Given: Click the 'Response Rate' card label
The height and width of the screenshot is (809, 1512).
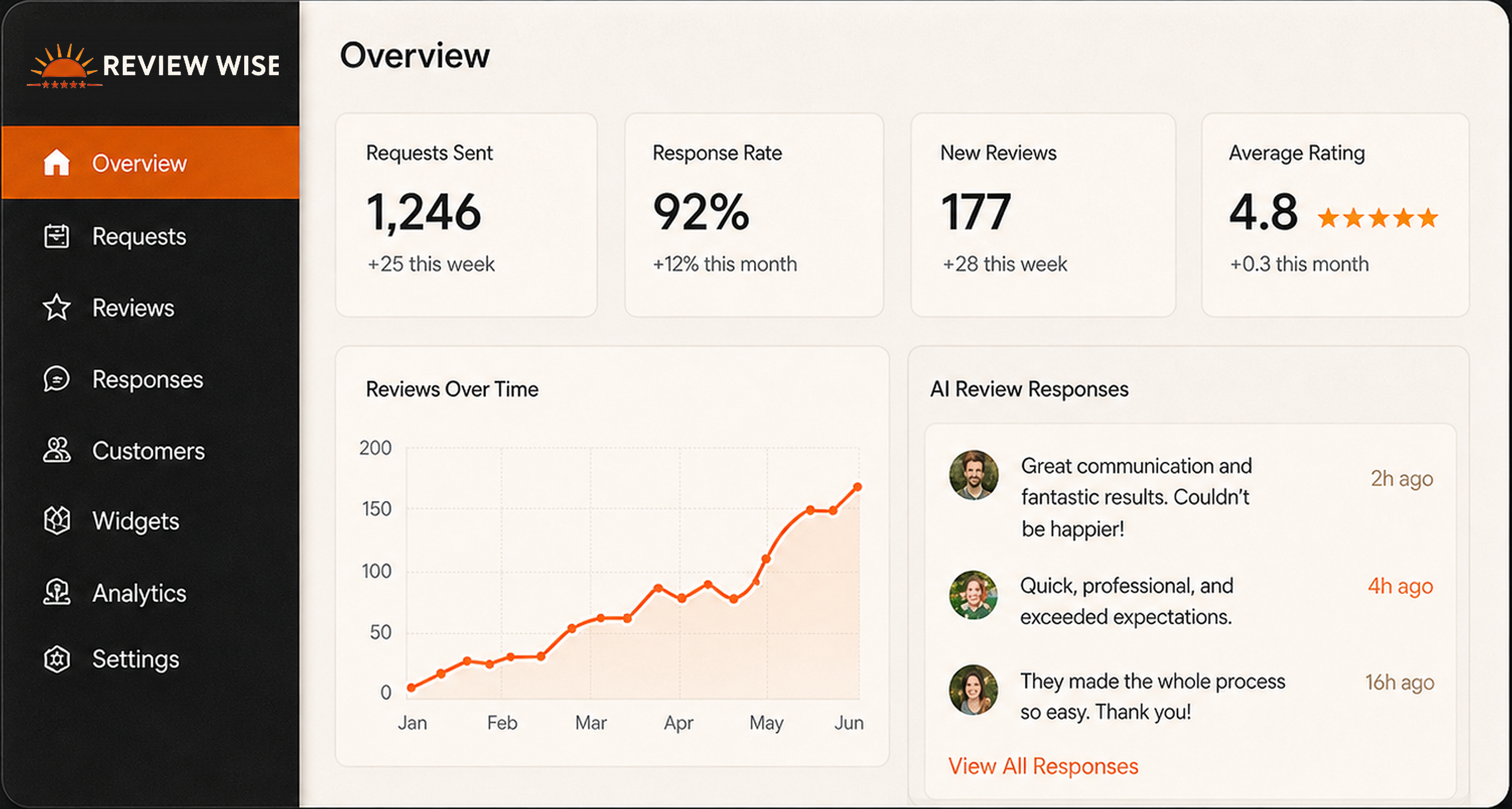Looking at the screenshot, I should (718, 153).
